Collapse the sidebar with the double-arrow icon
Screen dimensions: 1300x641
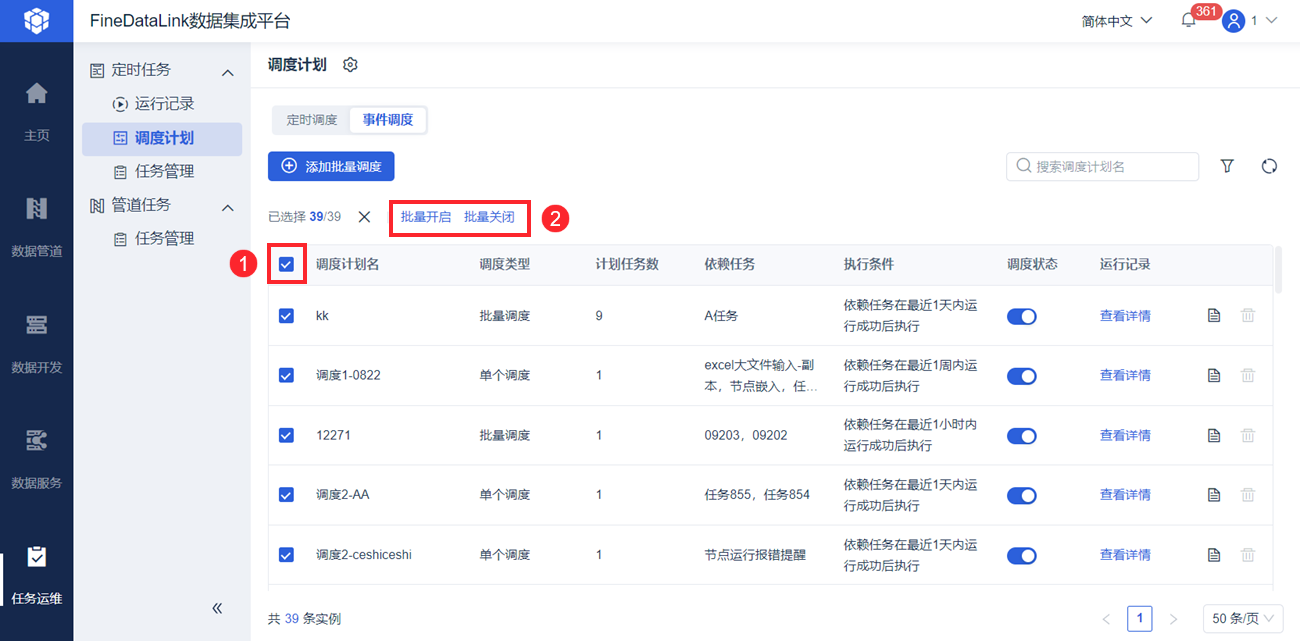pos(217,608)
